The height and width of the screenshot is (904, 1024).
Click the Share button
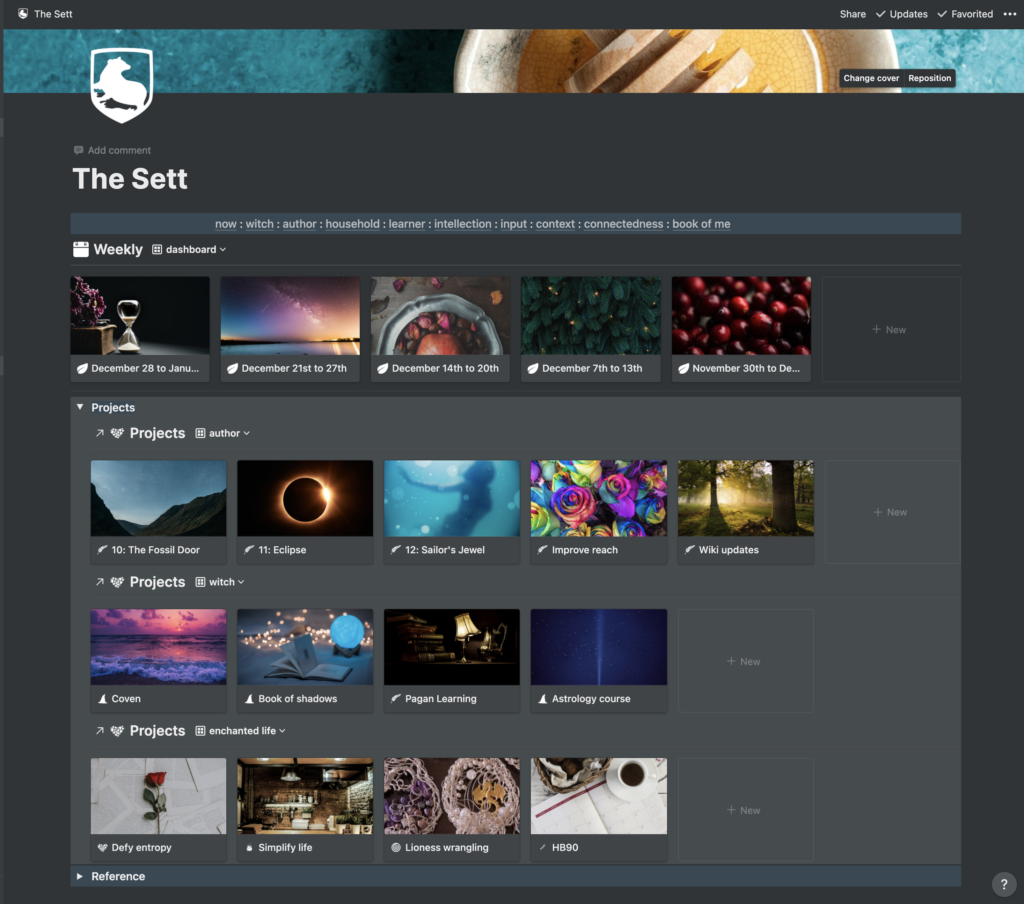(853, 14)
